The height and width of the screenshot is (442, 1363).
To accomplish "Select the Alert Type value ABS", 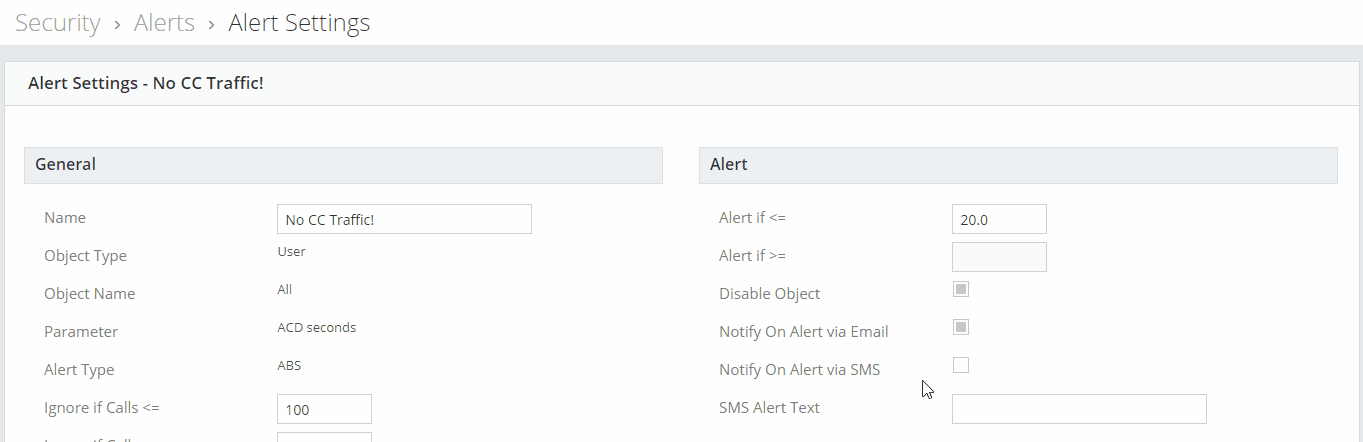I will 289,366.
